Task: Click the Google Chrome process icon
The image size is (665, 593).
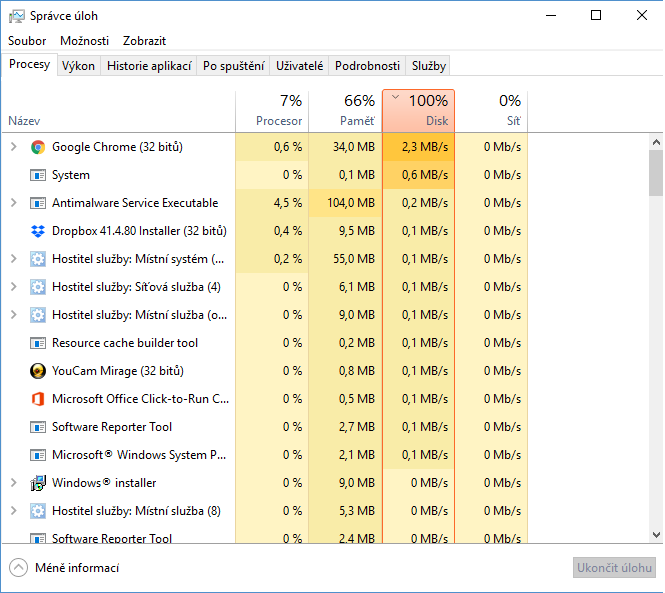Action: (38, 147)
